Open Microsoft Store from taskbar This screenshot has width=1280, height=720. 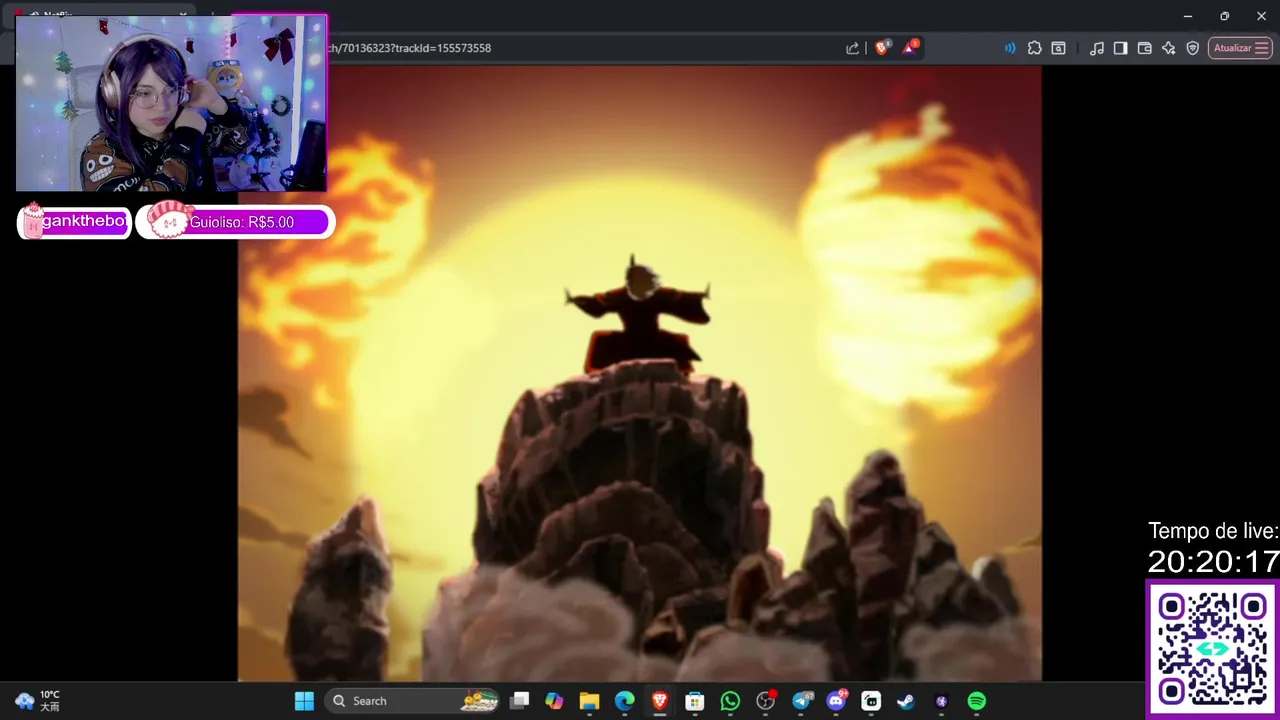(695, 701)
